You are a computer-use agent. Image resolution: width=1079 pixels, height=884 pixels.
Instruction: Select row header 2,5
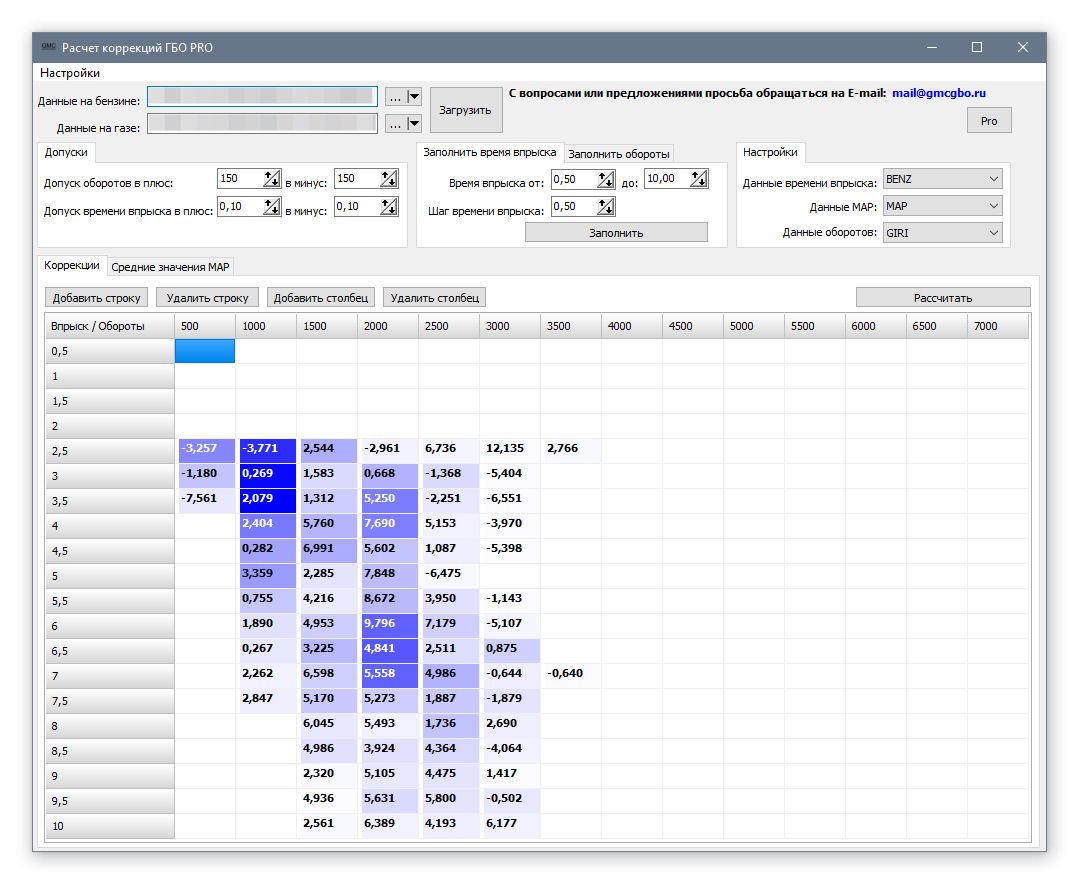pos(109,451)
